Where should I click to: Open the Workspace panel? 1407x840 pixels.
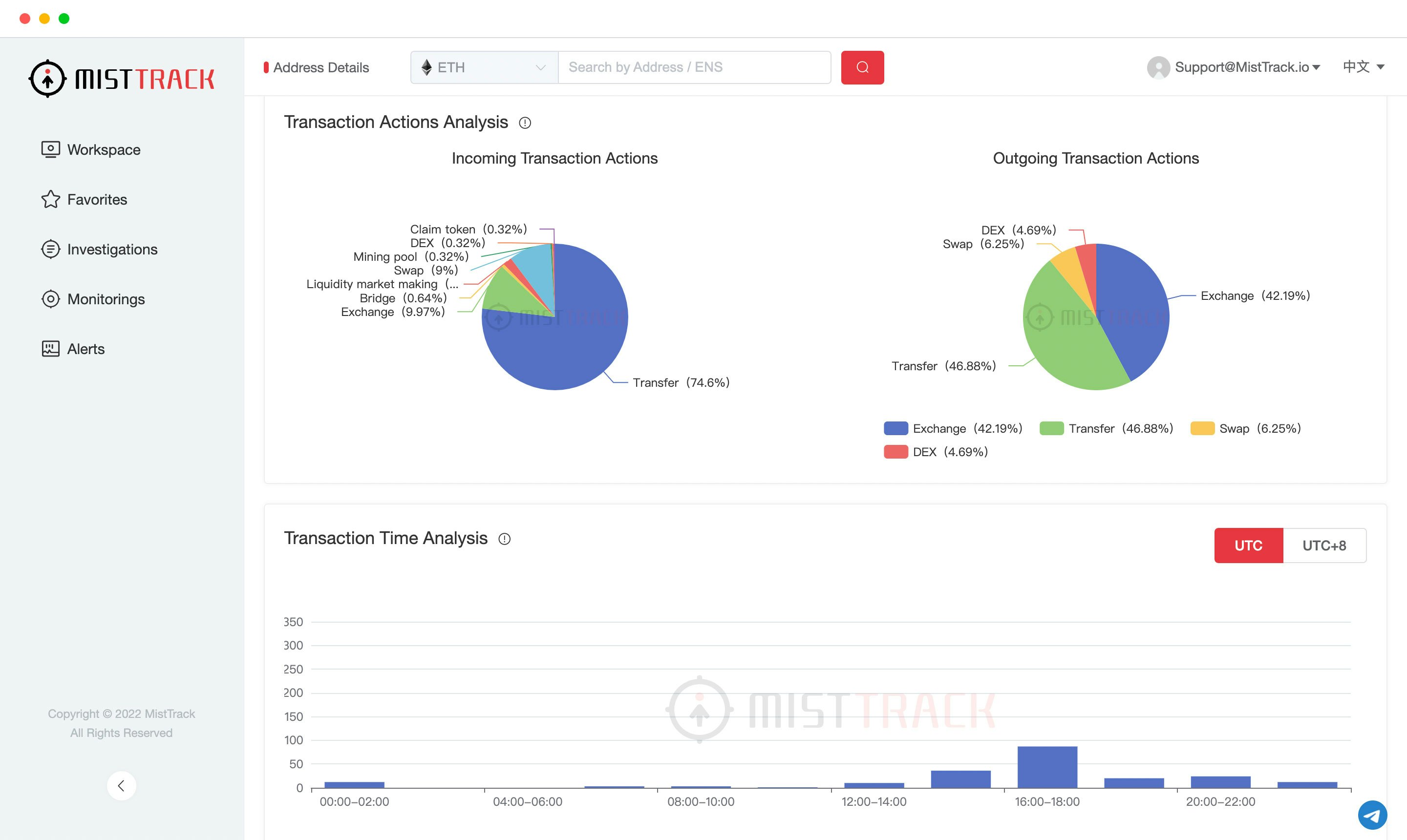coord(103,149)
